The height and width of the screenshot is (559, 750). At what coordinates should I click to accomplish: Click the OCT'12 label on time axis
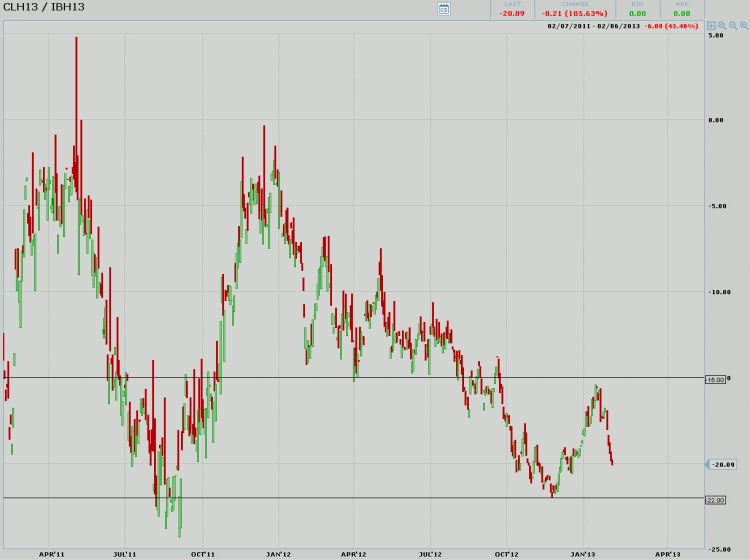click(506, 553)
